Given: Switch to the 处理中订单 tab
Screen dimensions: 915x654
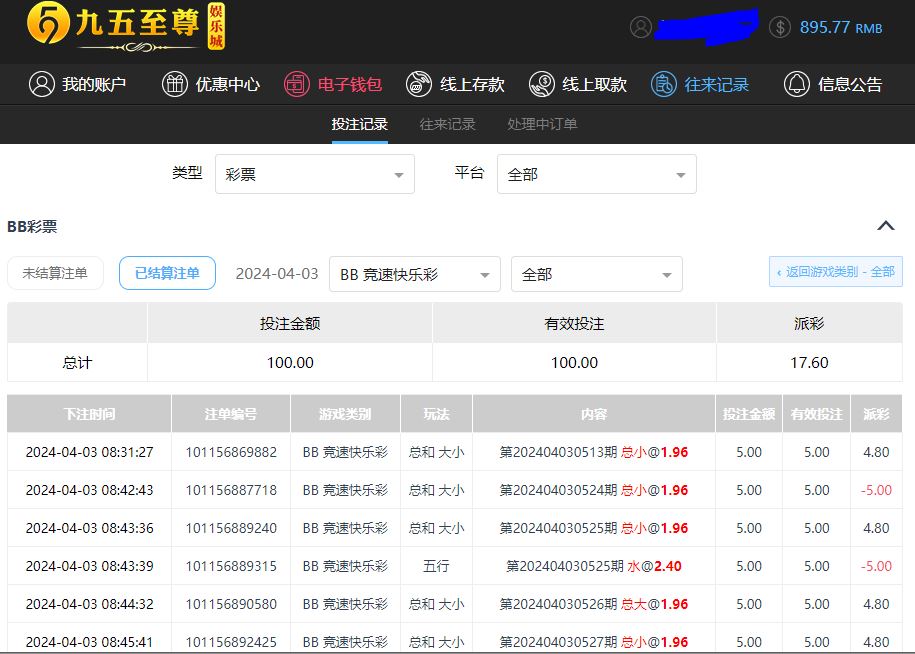Looking at the screenshot, I should tap(542, 124).
